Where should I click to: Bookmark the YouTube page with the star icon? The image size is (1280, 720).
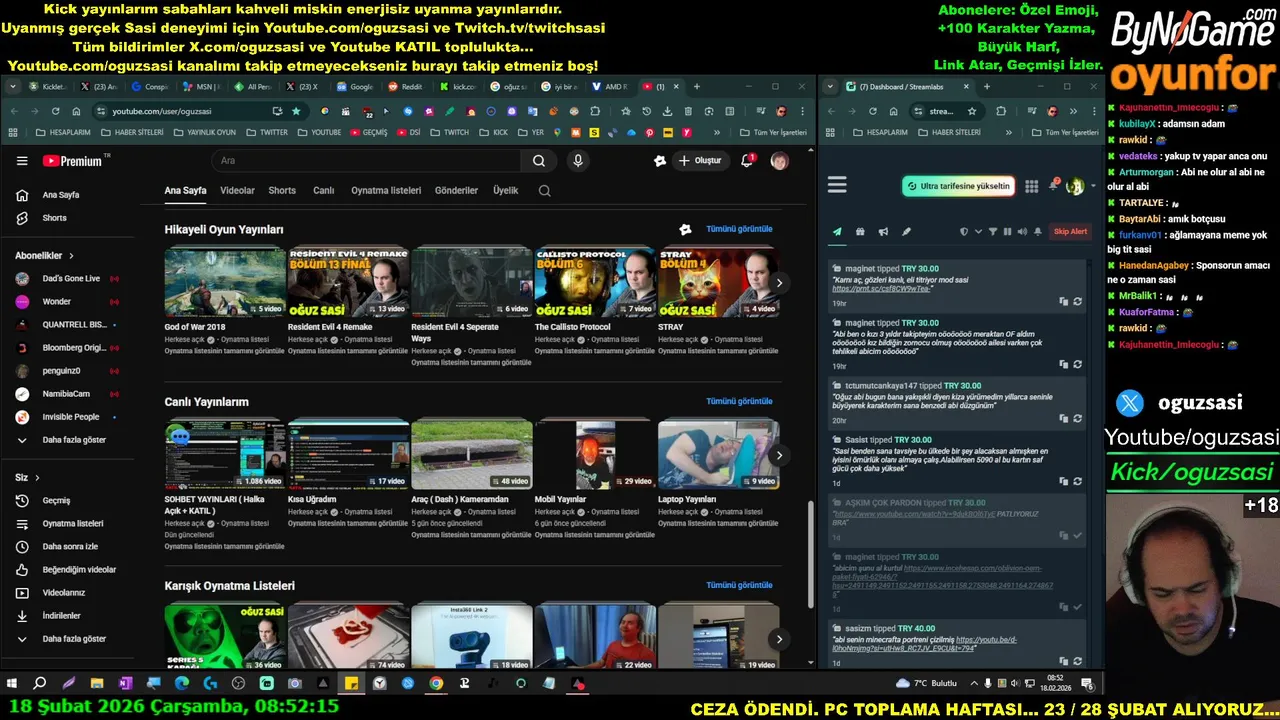pyautogui.click(x=296, y=111)
